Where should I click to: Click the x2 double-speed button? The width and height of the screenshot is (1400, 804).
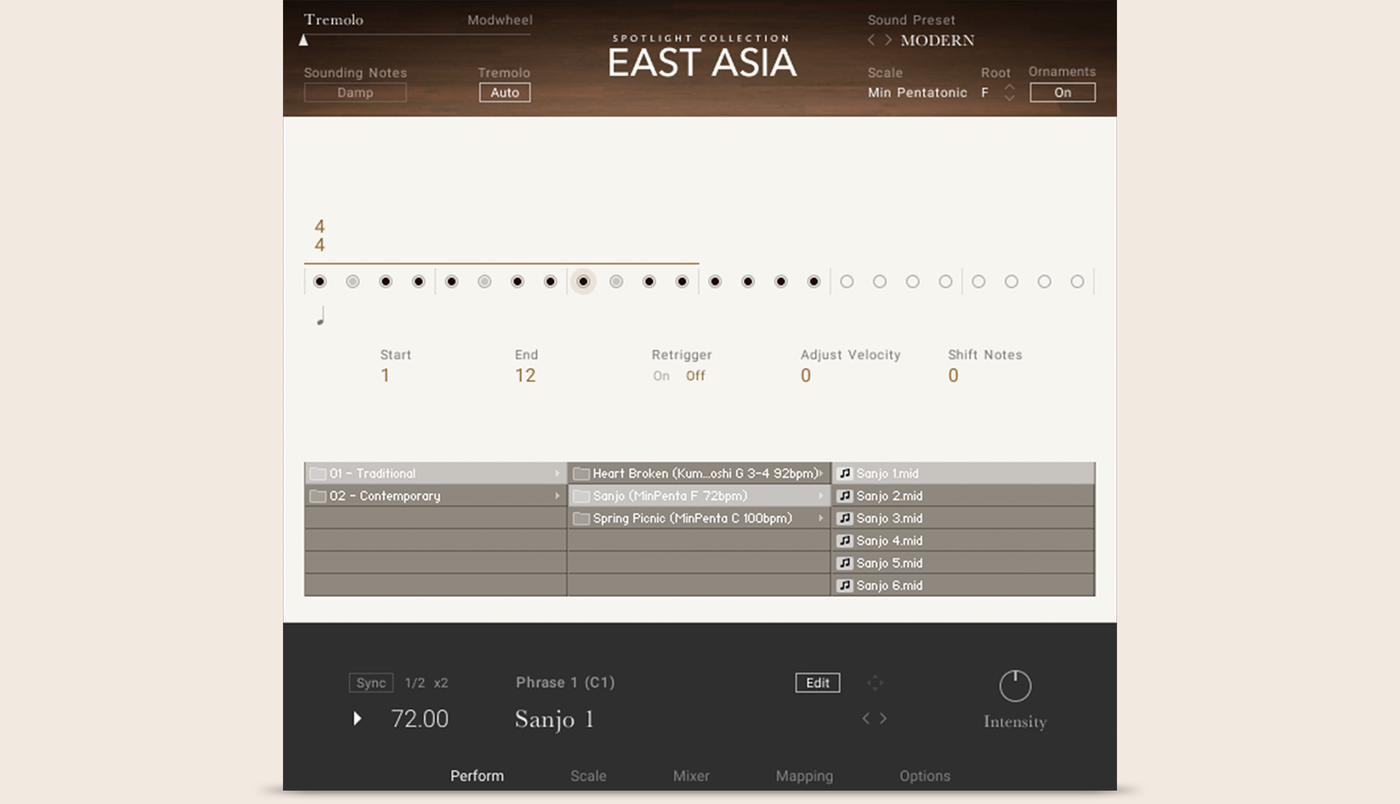tap(441, 683)
